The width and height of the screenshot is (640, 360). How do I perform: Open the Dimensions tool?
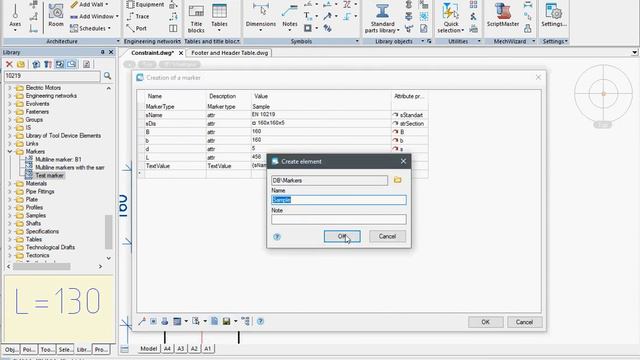click(x=260, y=17)
